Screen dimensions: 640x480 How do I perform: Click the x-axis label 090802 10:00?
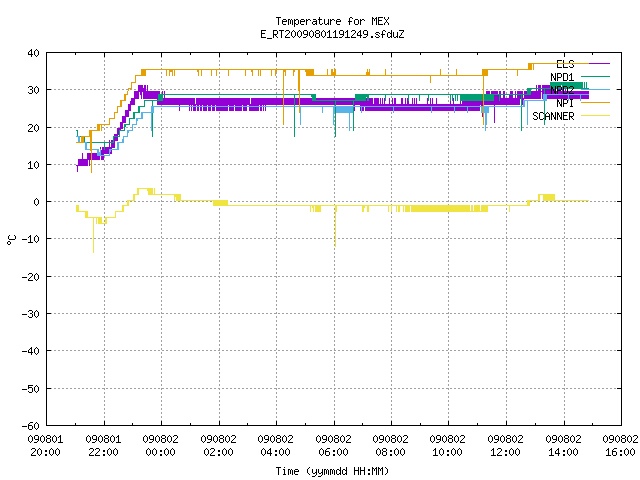(x=448, y=446)
